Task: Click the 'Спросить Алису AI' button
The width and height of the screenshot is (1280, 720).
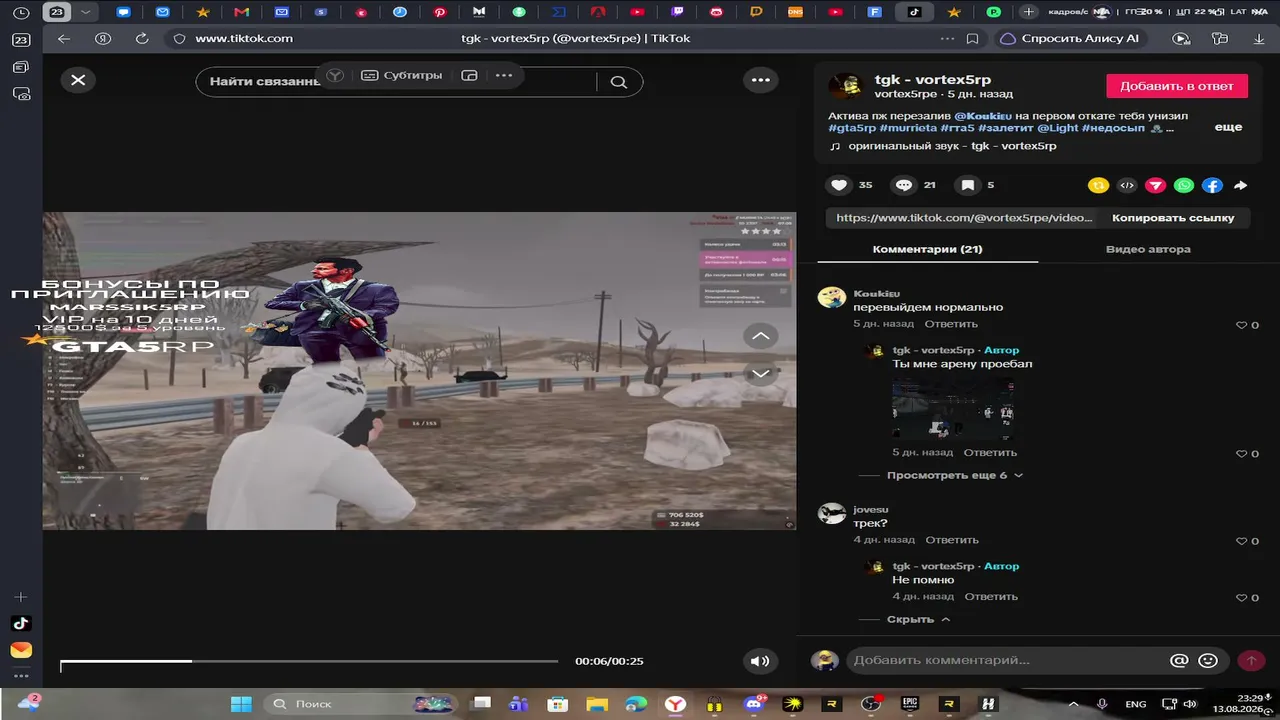Action: click(1070, 38)
